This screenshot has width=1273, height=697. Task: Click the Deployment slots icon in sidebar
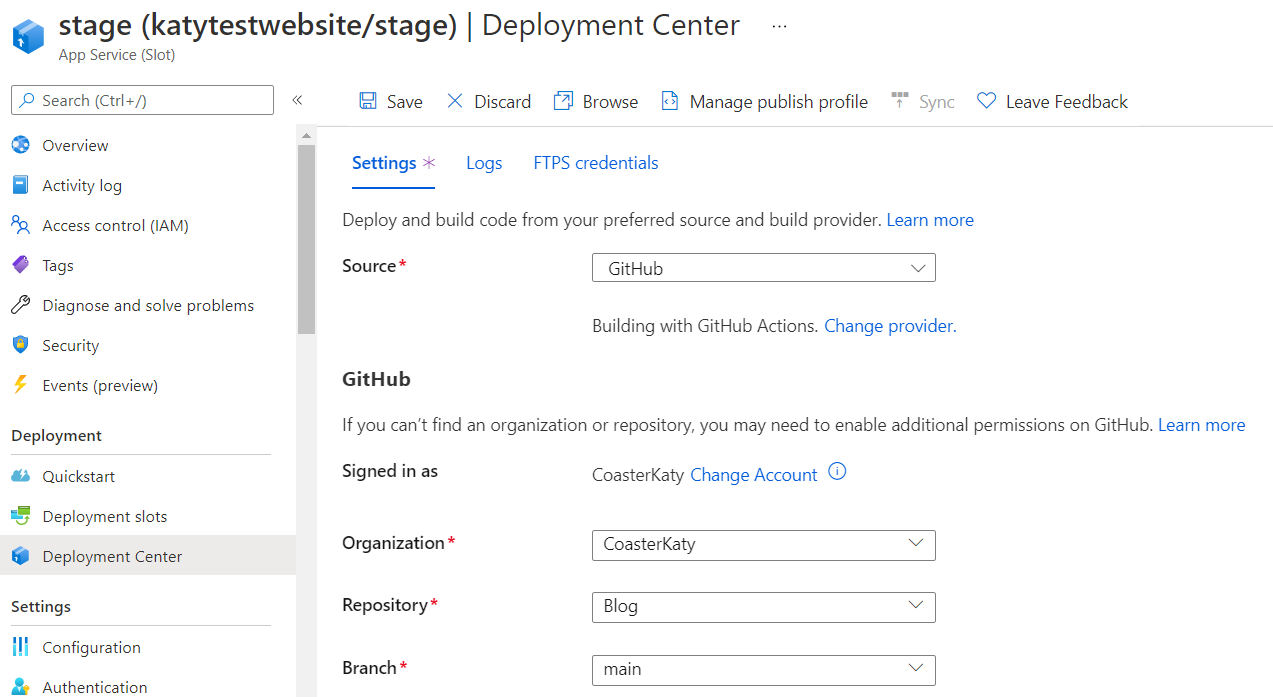pyautogui.click(x=21, y=516)
